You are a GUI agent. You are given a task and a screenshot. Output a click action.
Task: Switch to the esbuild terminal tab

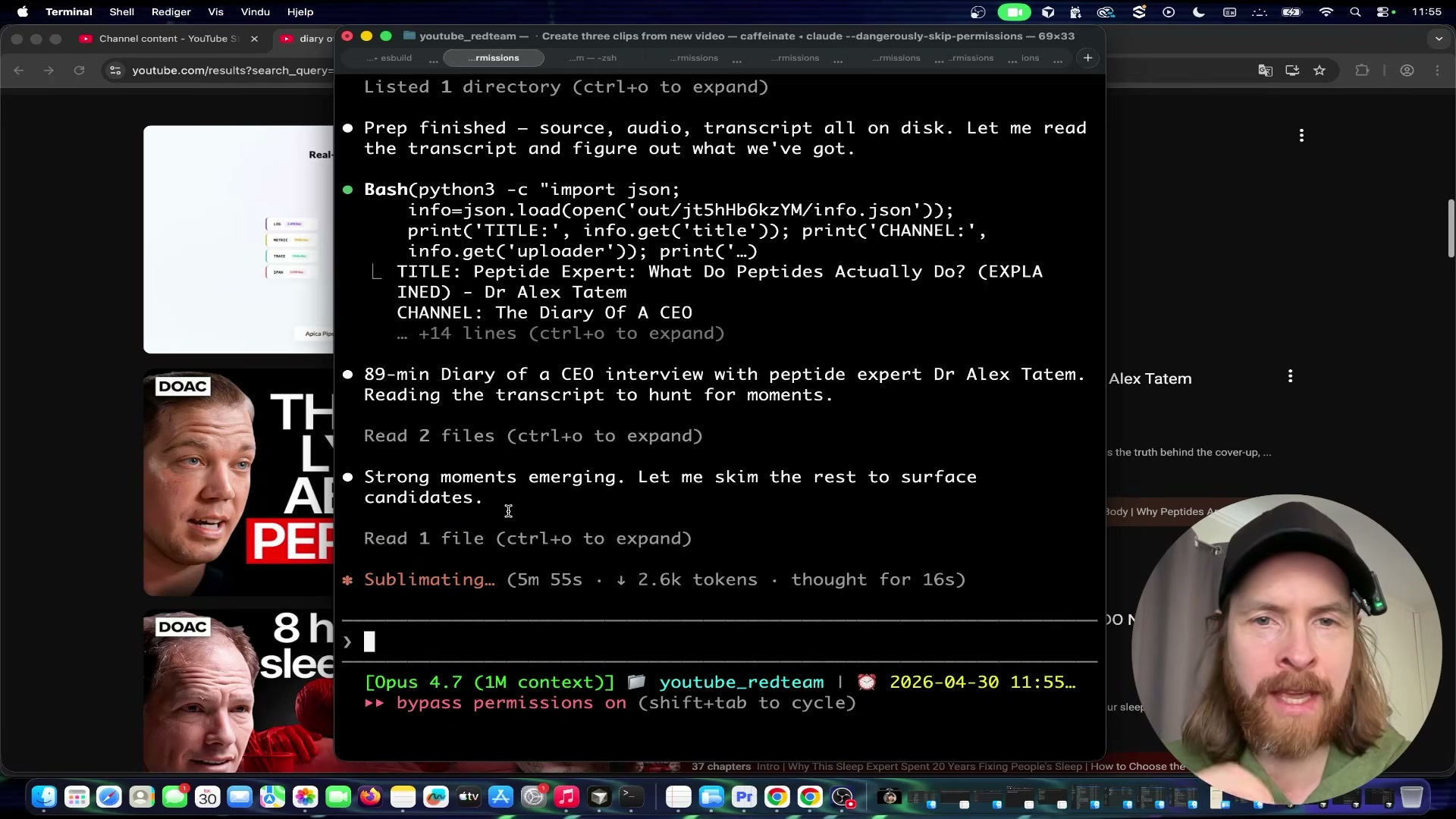pos(389,58)
